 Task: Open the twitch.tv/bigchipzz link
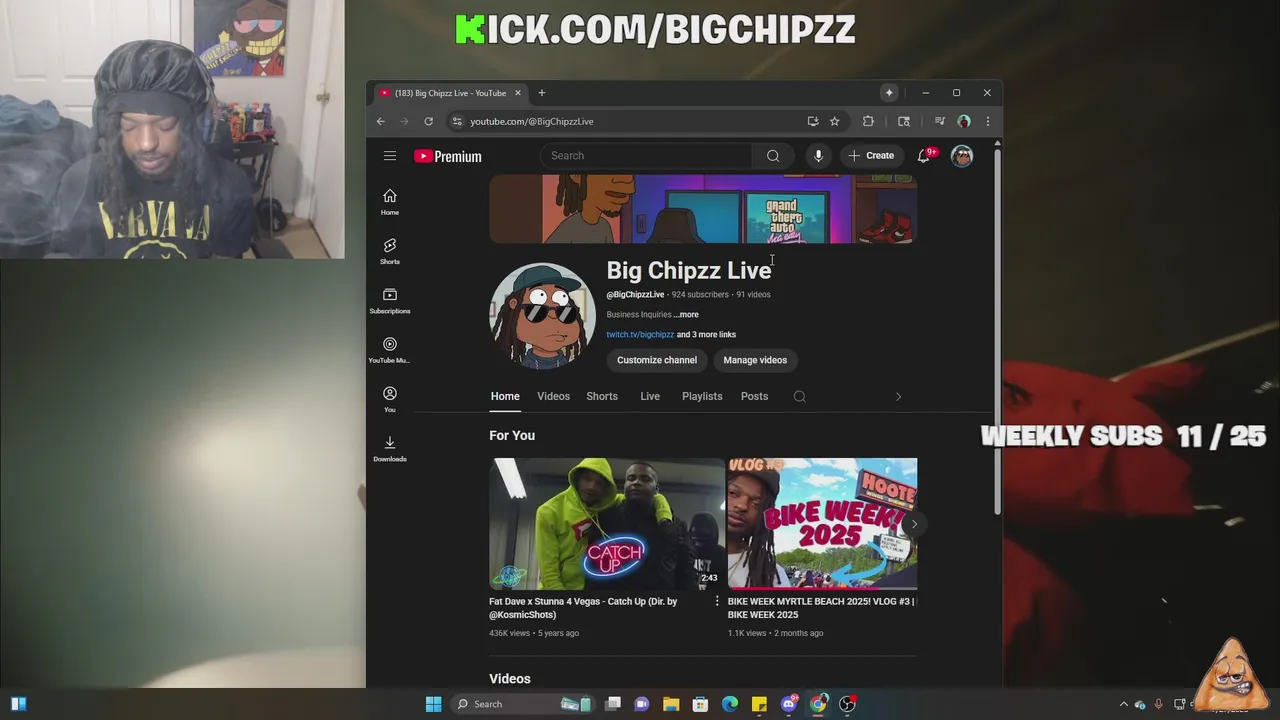(640, 335)
